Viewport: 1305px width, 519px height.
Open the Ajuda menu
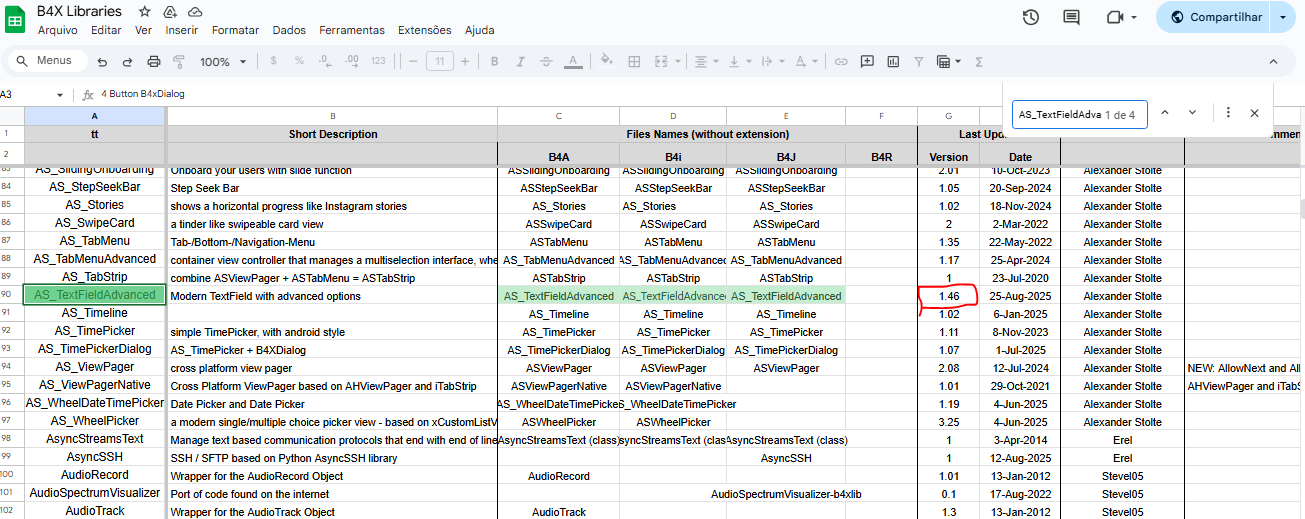(x=479, y=30)
